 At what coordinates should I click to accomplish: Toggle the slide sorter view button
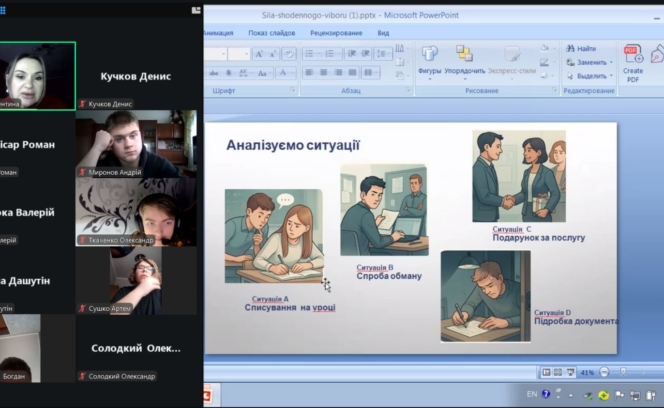point(558,372)
